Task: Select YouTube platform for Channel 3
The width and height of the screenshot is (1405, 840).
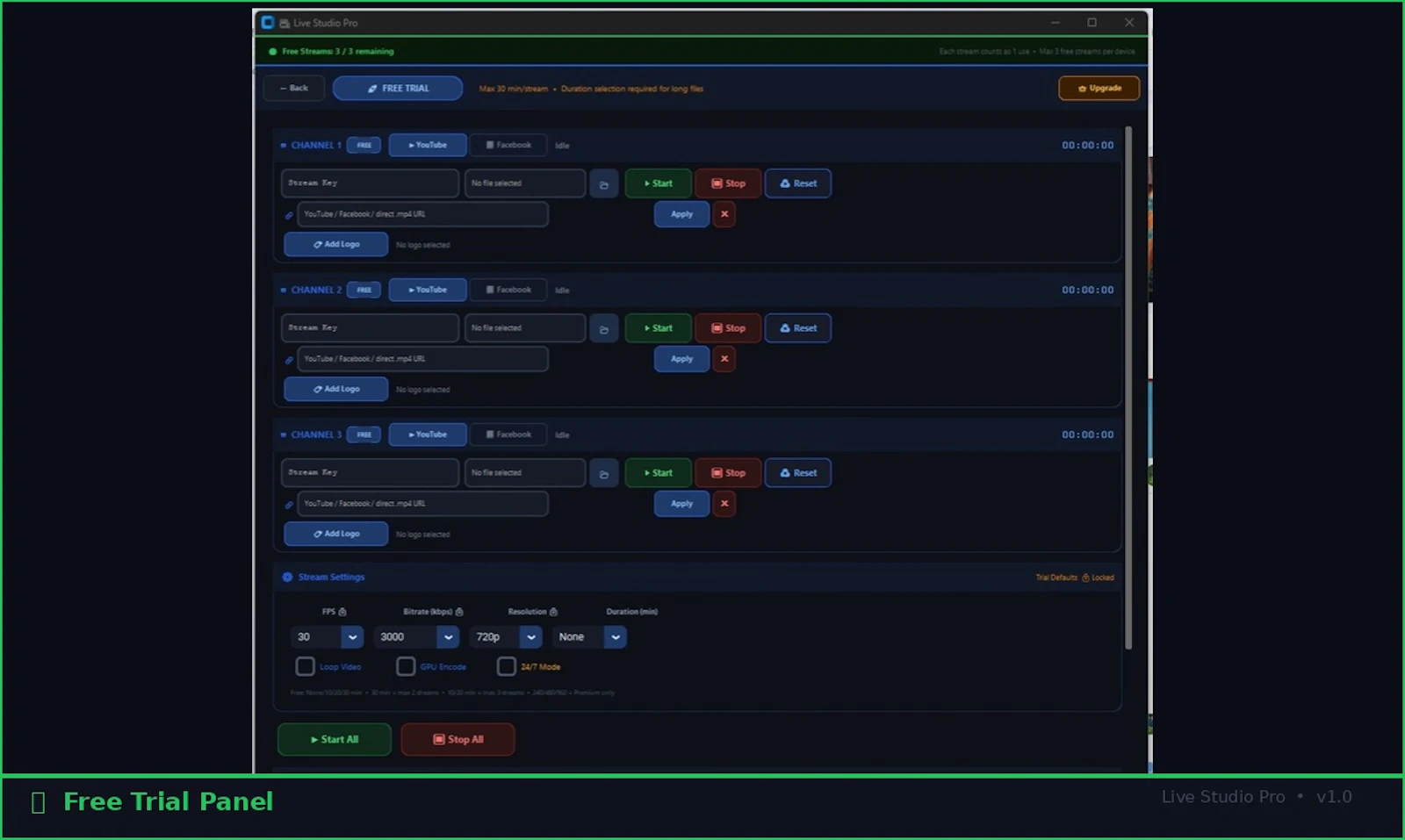Action: point(428,434)
